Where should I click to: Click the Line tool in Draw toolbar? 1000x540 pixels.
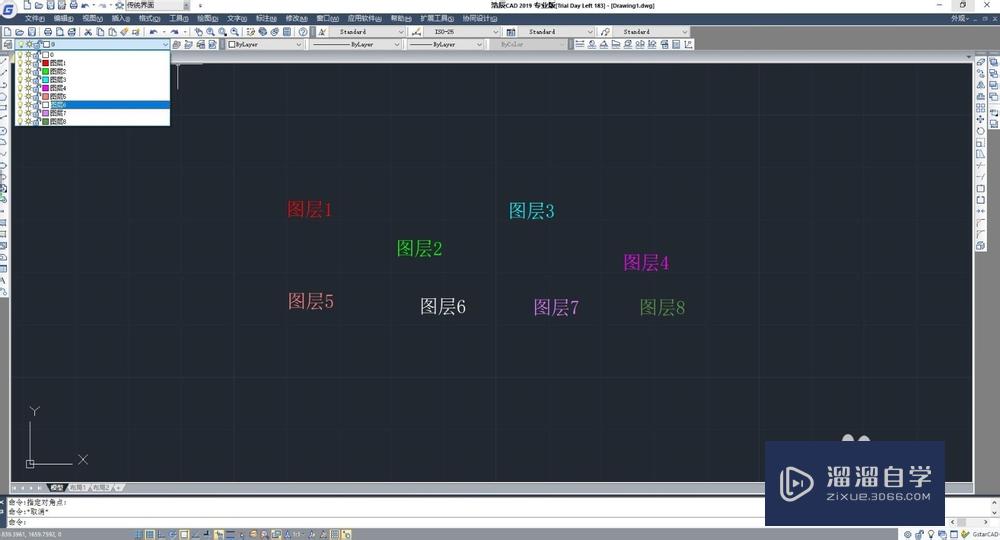point(4,62)
